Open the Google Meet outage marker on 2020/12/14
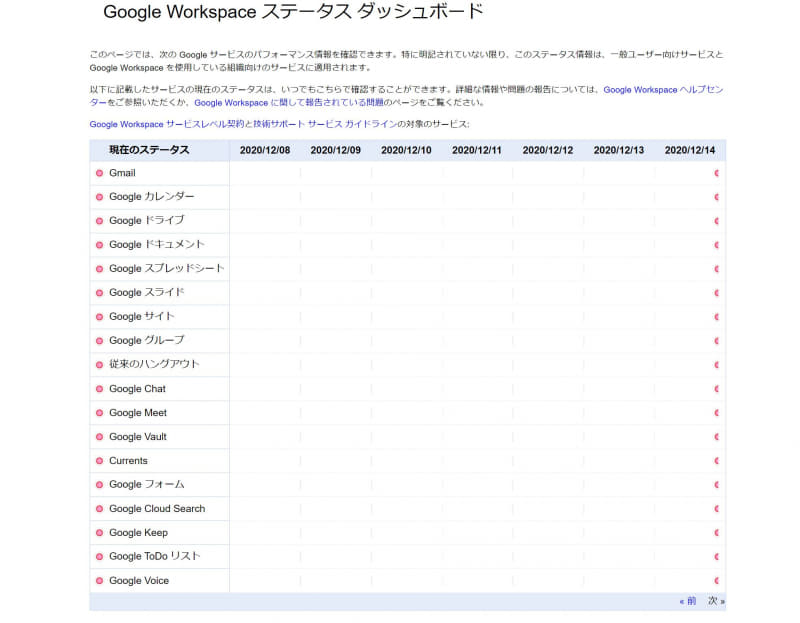The height and width of the screenshot is (623, 800). (717, 413)
